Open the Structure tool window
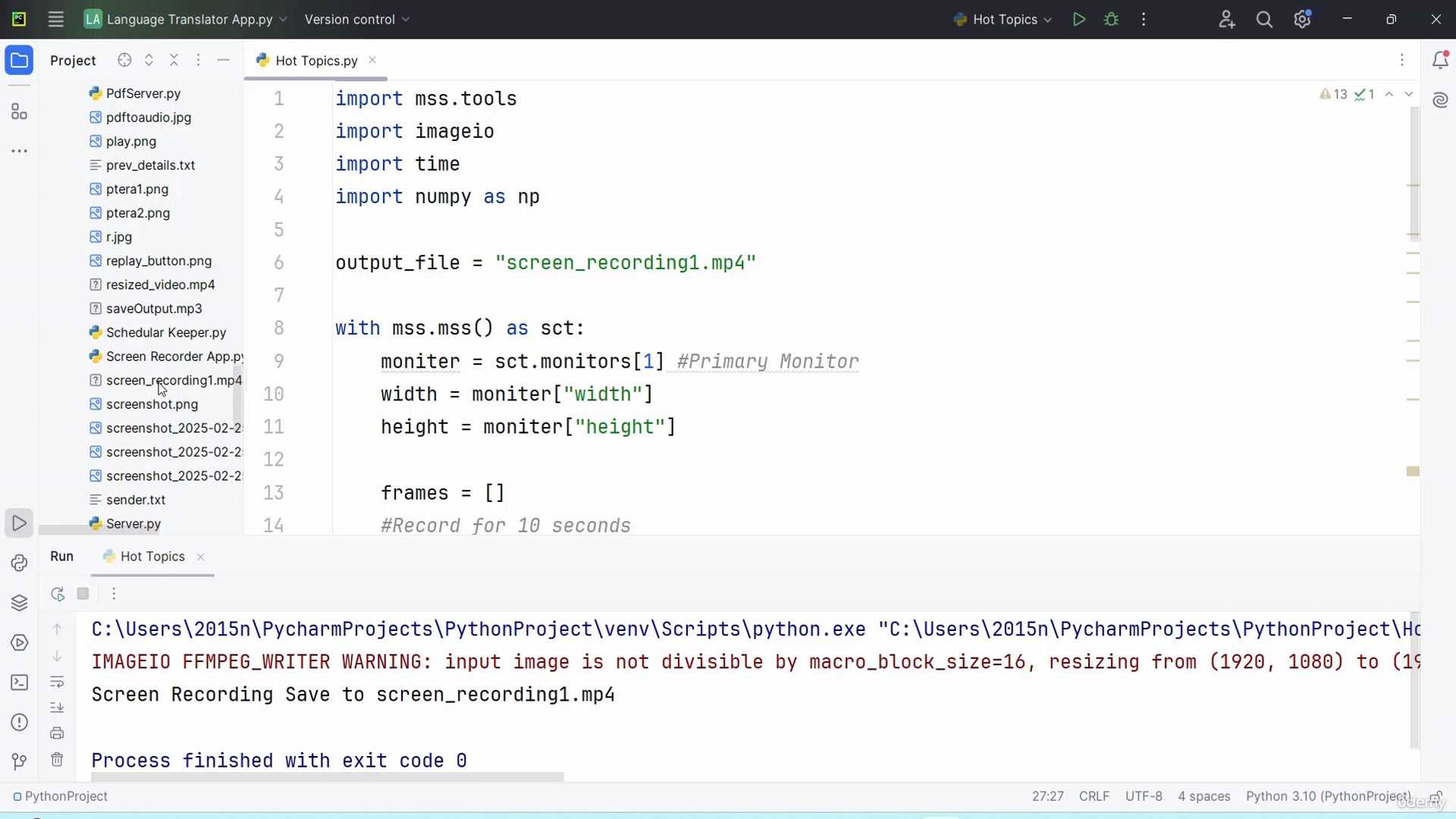1456x819 pixels. pyautogui.click(x=19, y=112)
